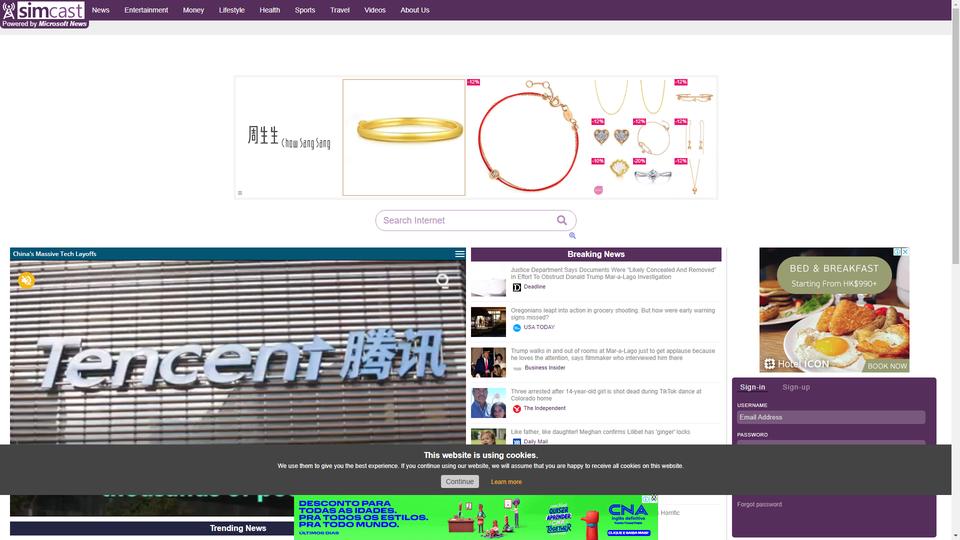
Task: Click AdChoices icon on Hotel ad
Action: coord(897,252)
